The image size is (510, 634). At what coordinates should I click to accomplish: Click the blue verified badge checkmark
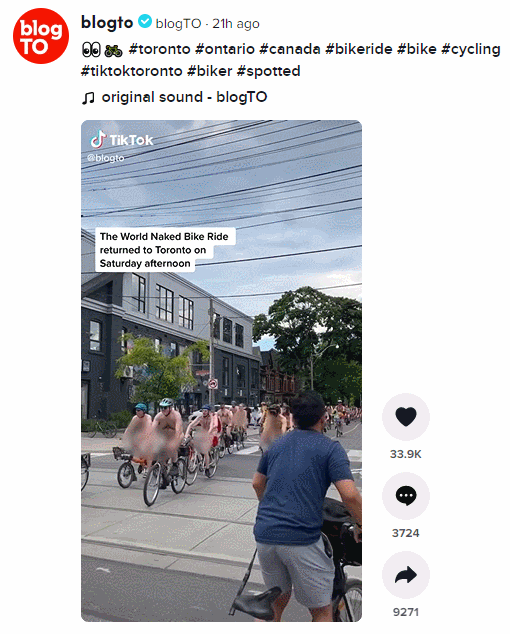[x=145, y=21]
